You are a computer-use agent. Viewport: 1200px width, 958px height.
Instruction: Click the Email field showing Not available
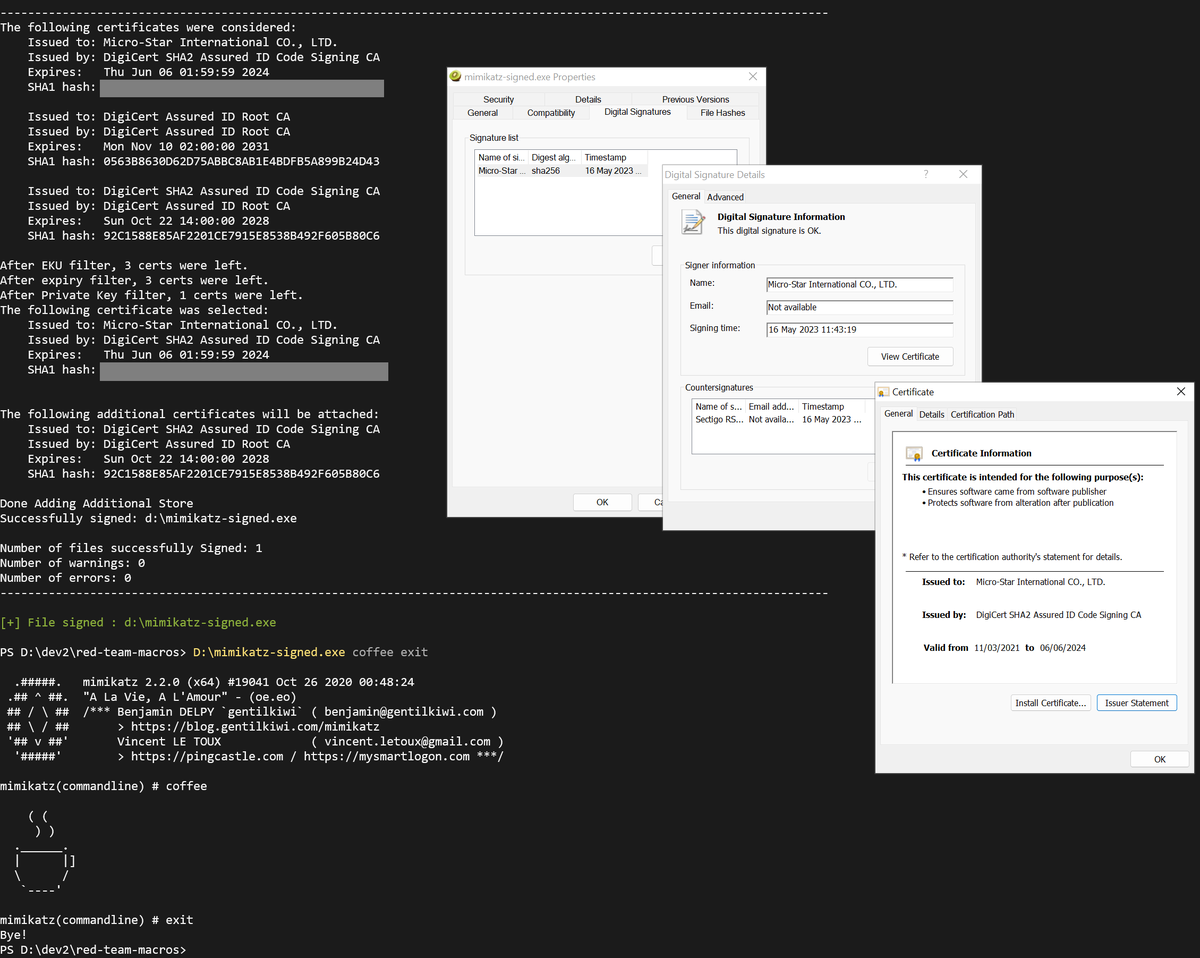click(x=859, y=307)
